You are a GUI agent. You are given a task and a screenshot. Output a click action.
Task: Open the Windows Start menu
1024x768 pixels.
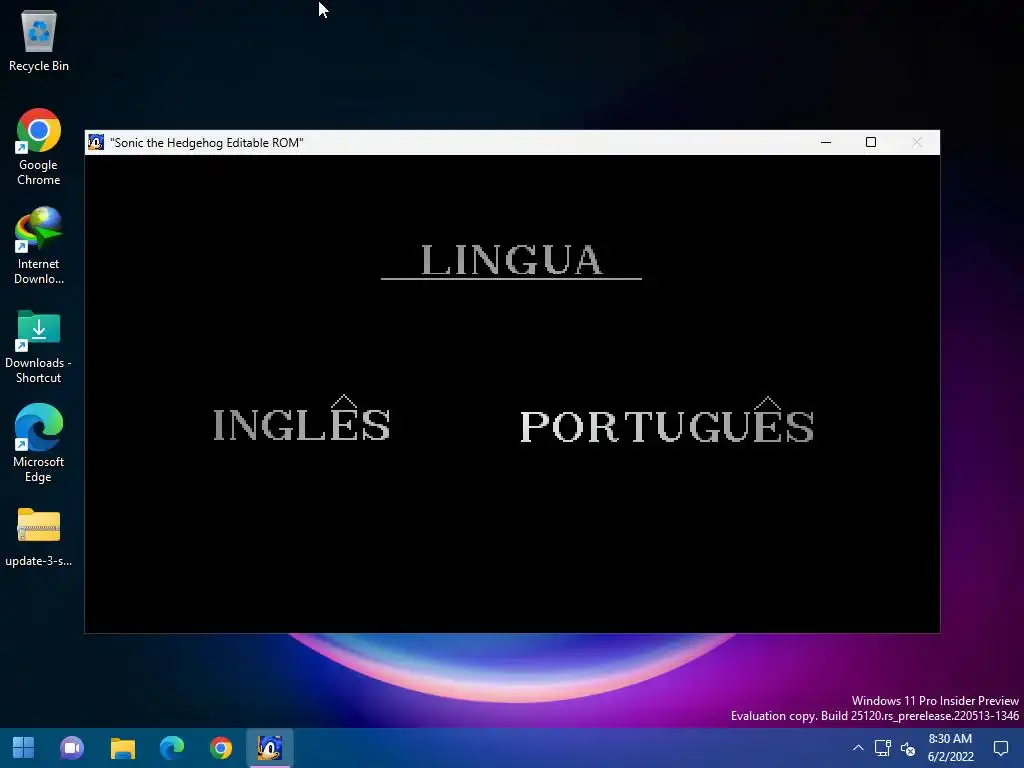click(24, 748)
